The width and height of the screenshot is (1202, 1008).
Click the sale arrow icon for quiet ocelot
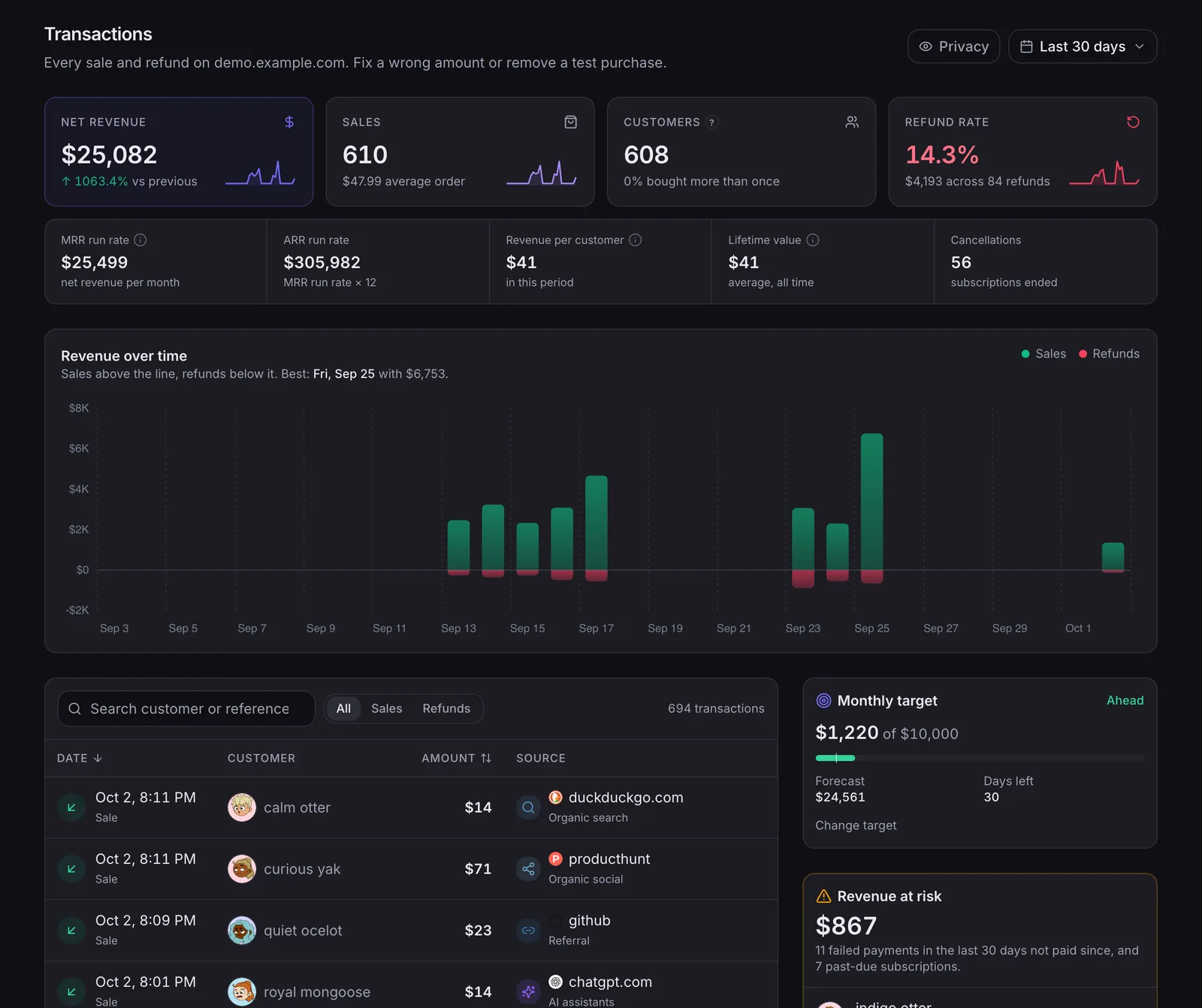71,931
